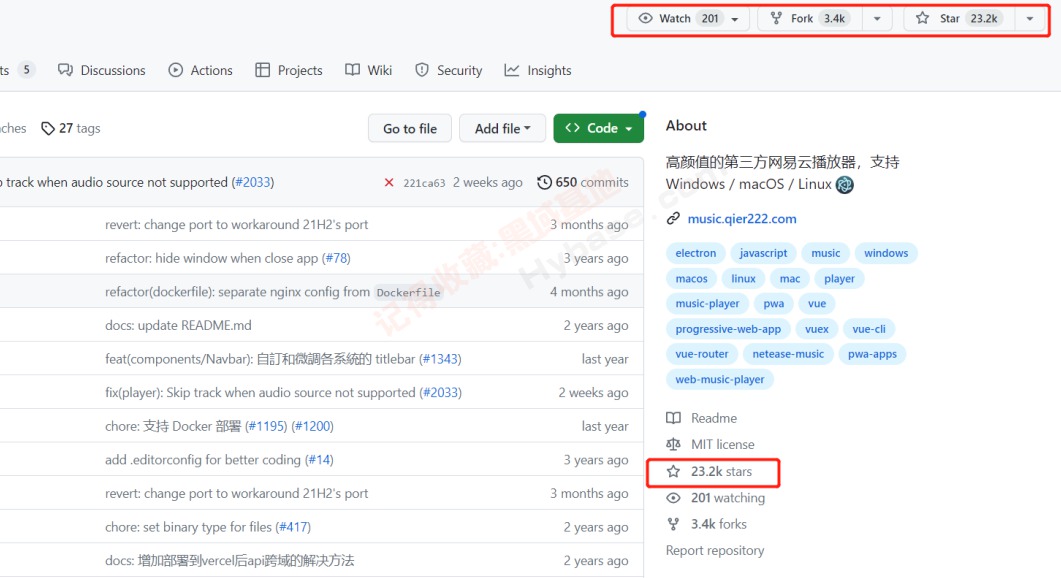Open commit 'docs: update README.md'

[x=178, y=326]
